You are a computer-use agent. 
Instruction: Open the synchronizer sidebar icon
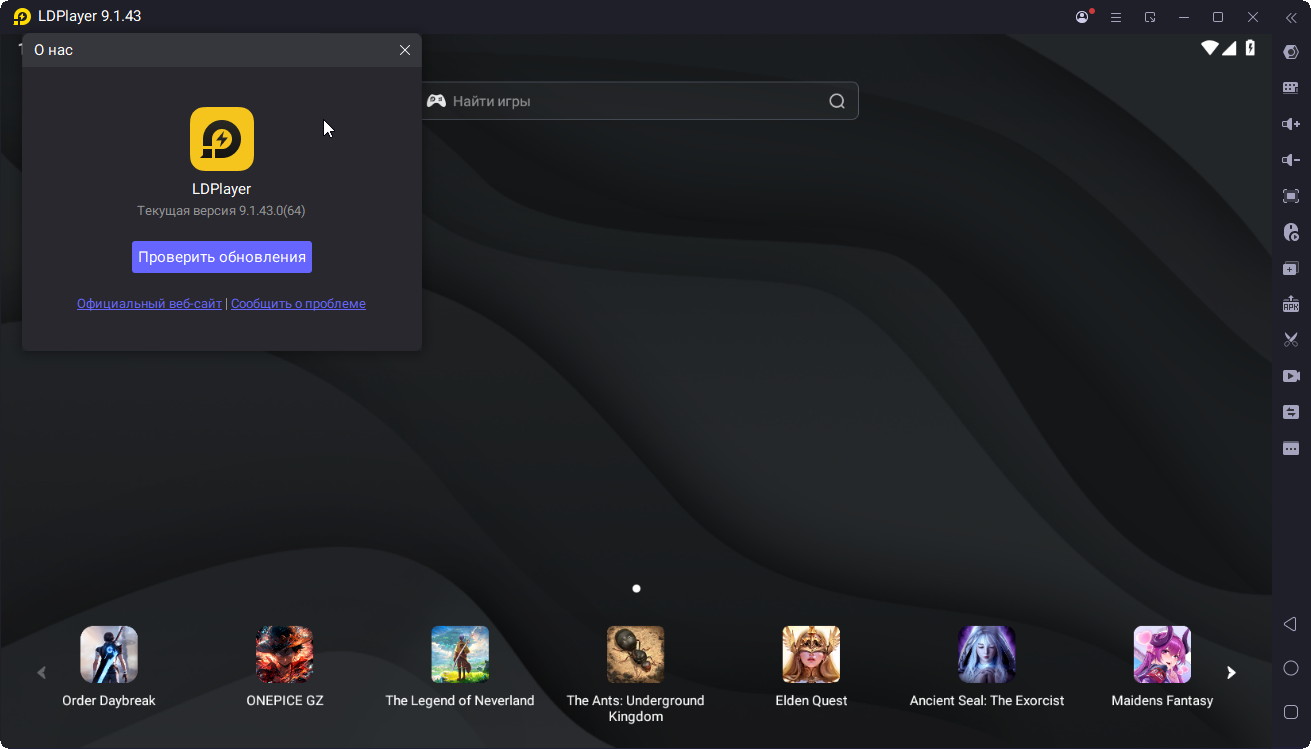point(1291,412)
